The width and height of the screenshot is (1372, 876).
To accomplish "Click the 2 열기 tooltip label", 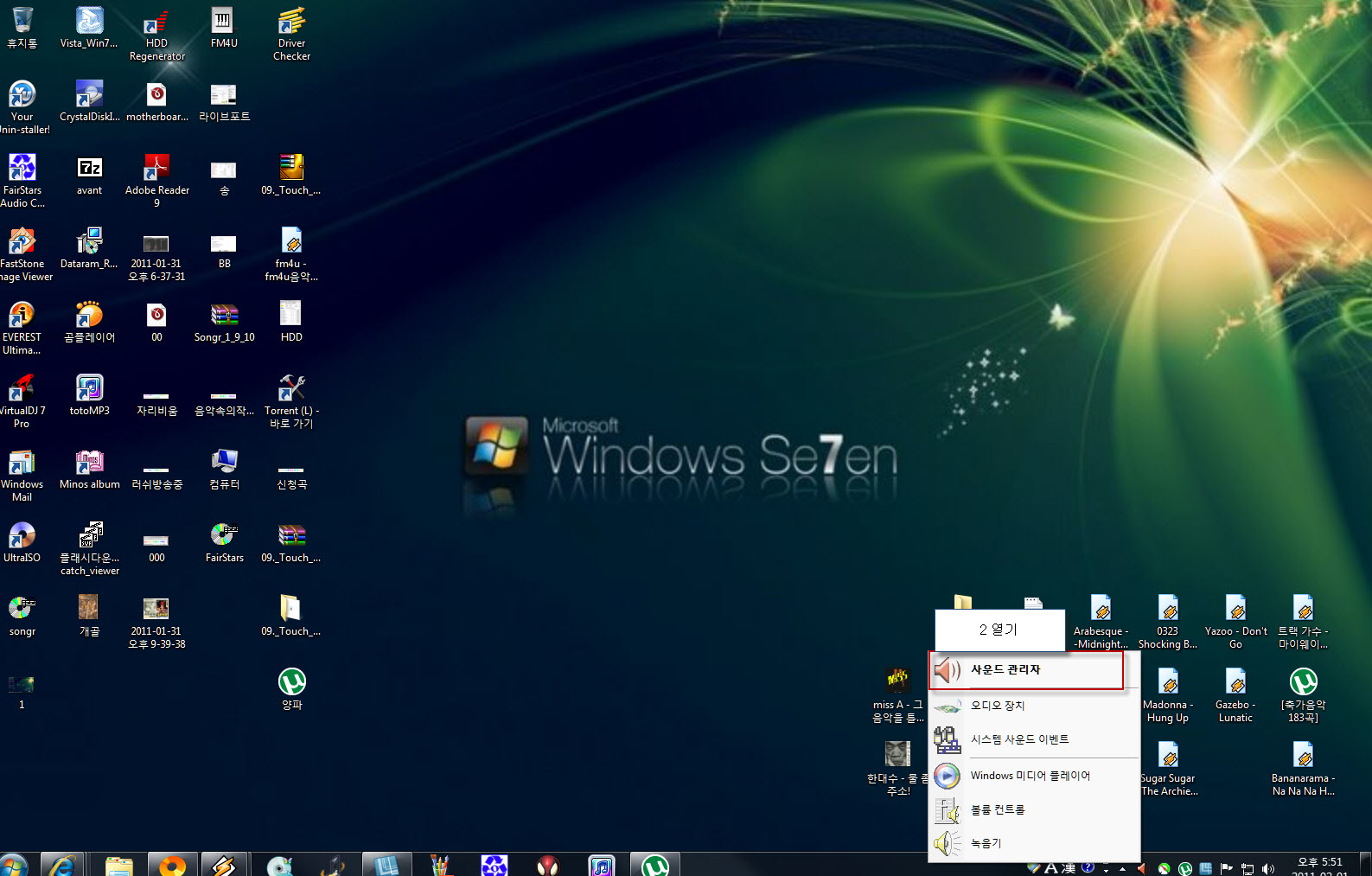I will point(999,630).
